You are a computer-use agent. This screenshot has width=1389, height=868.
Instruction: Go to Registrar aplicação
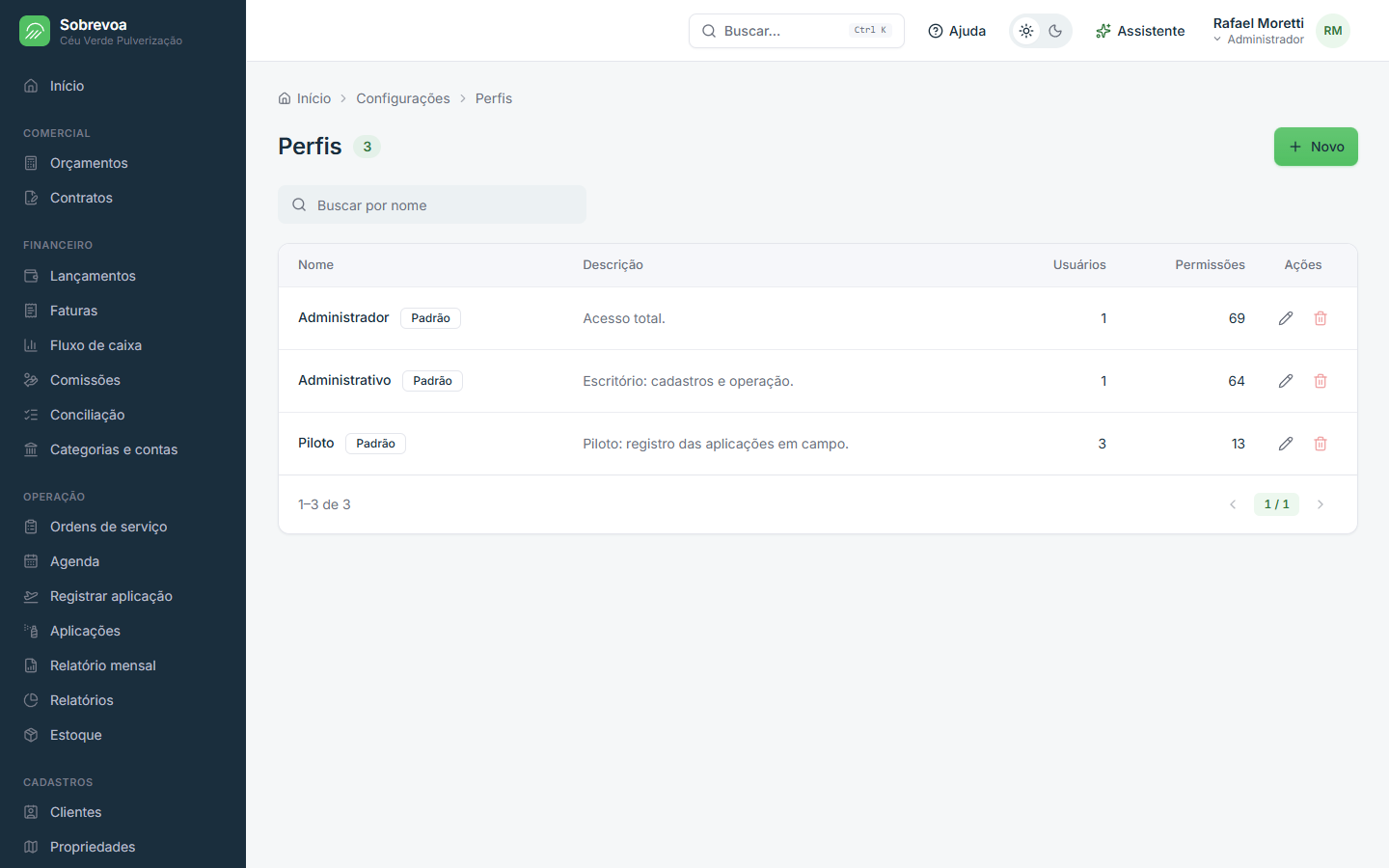(x=123, y=596)
